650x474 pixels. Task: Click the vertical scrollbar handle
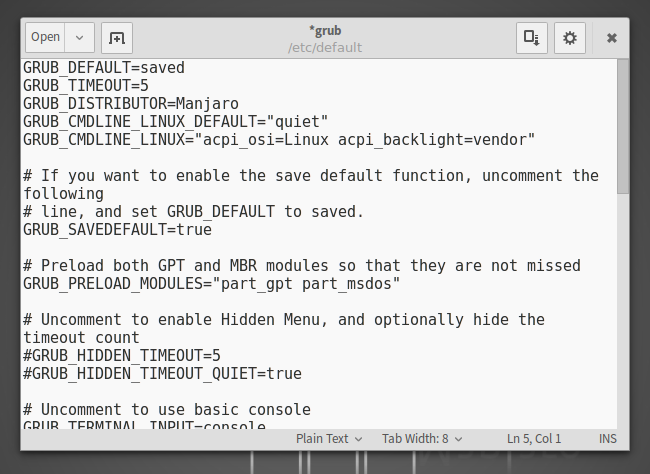pos(623,126)
